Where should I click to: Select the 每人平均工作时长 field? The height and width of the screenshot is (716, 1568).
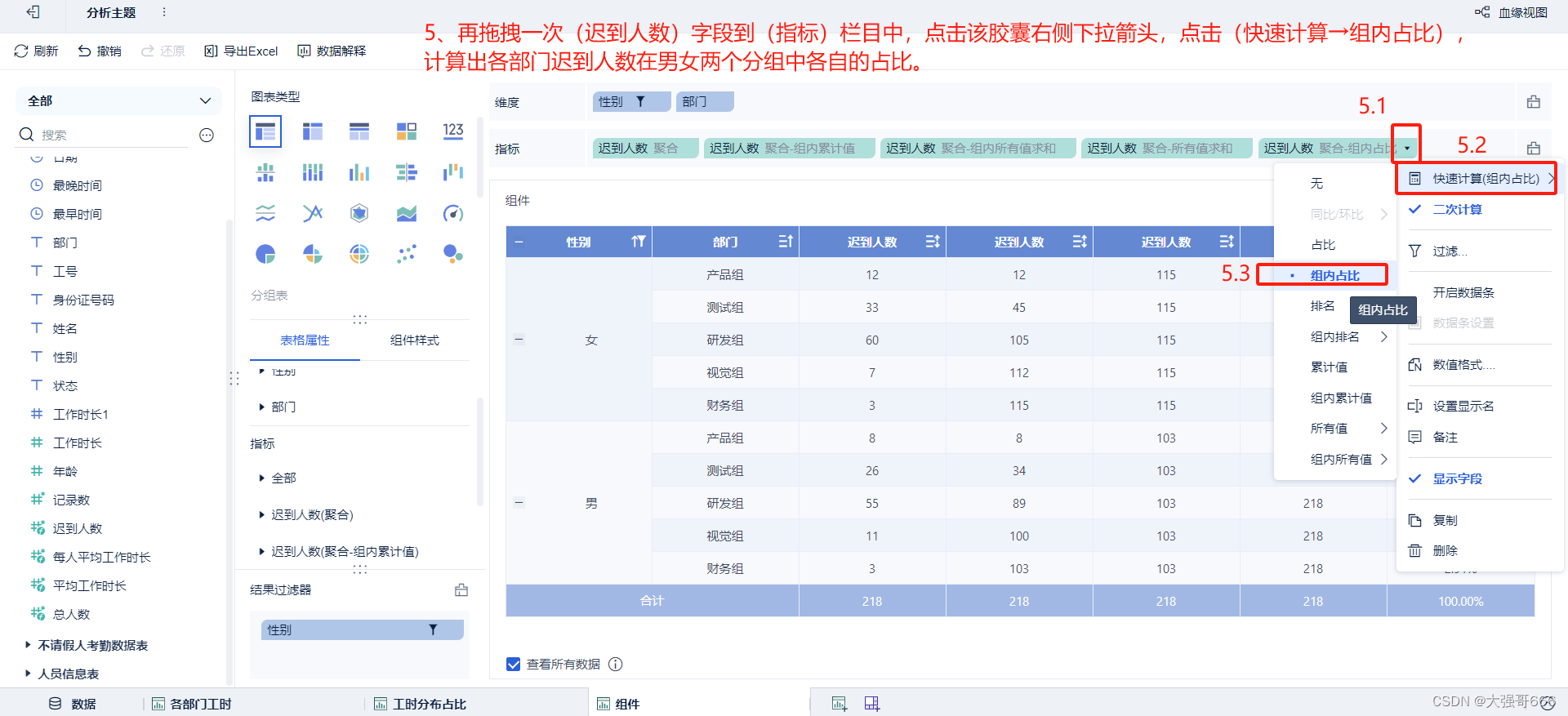[102, 557]
